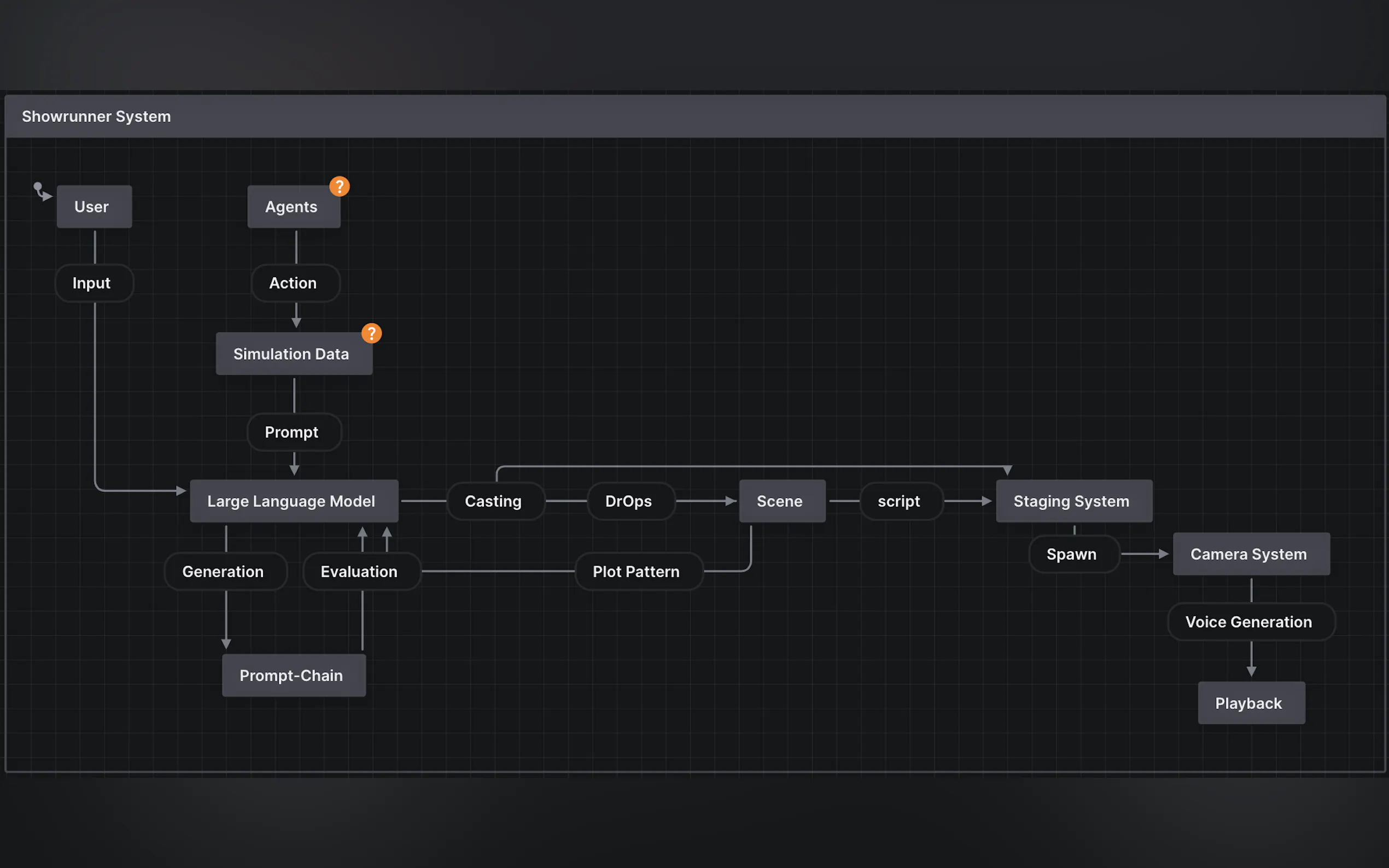This screenshot has height=868, width=1389.
Task: Click the Input transition label
Action: (x=94, y=283)
